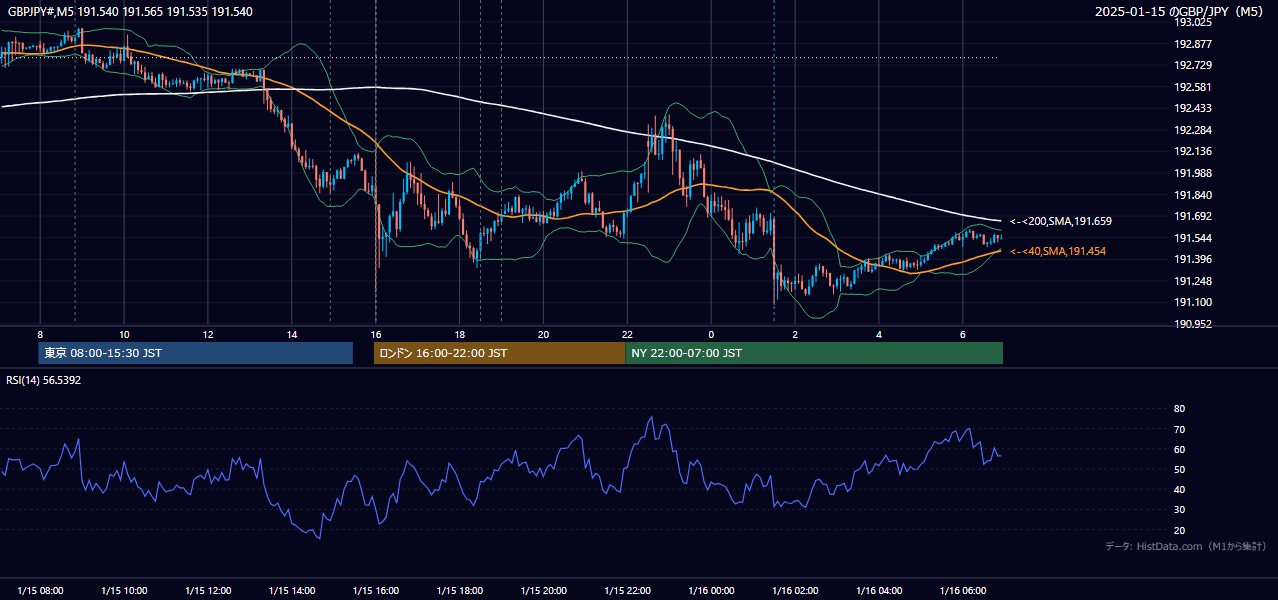
Task: Click hour tick 10 below the price chart
Action: coord(124,334)
